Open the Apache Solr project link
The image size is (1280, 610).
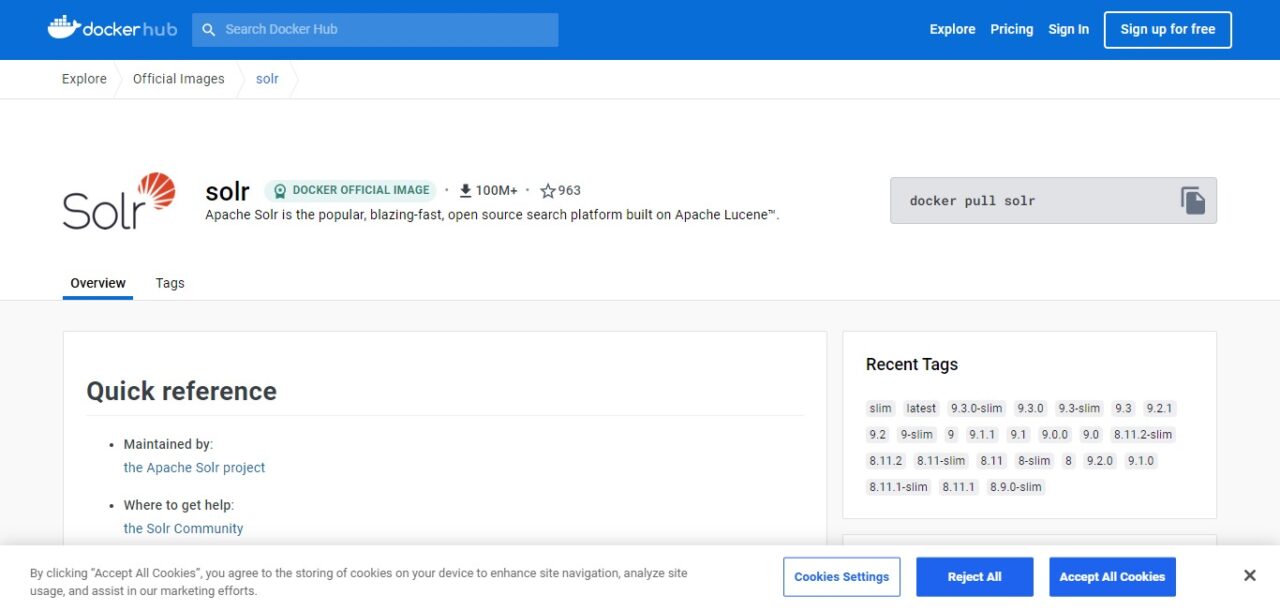194,467
